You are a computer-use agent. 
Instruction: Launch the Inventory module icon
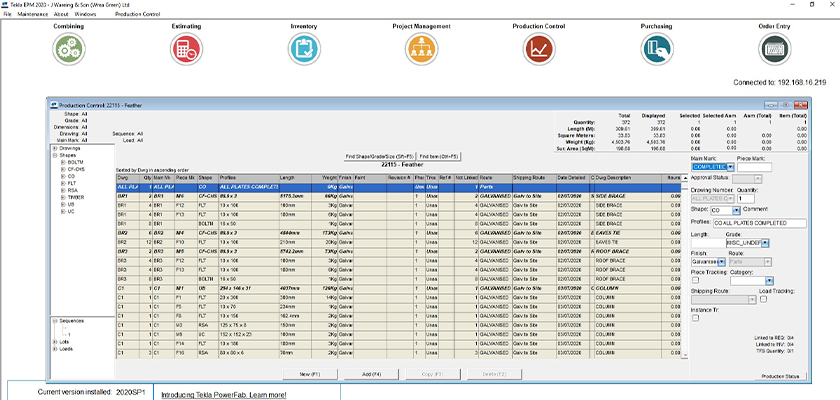point(303,48)
